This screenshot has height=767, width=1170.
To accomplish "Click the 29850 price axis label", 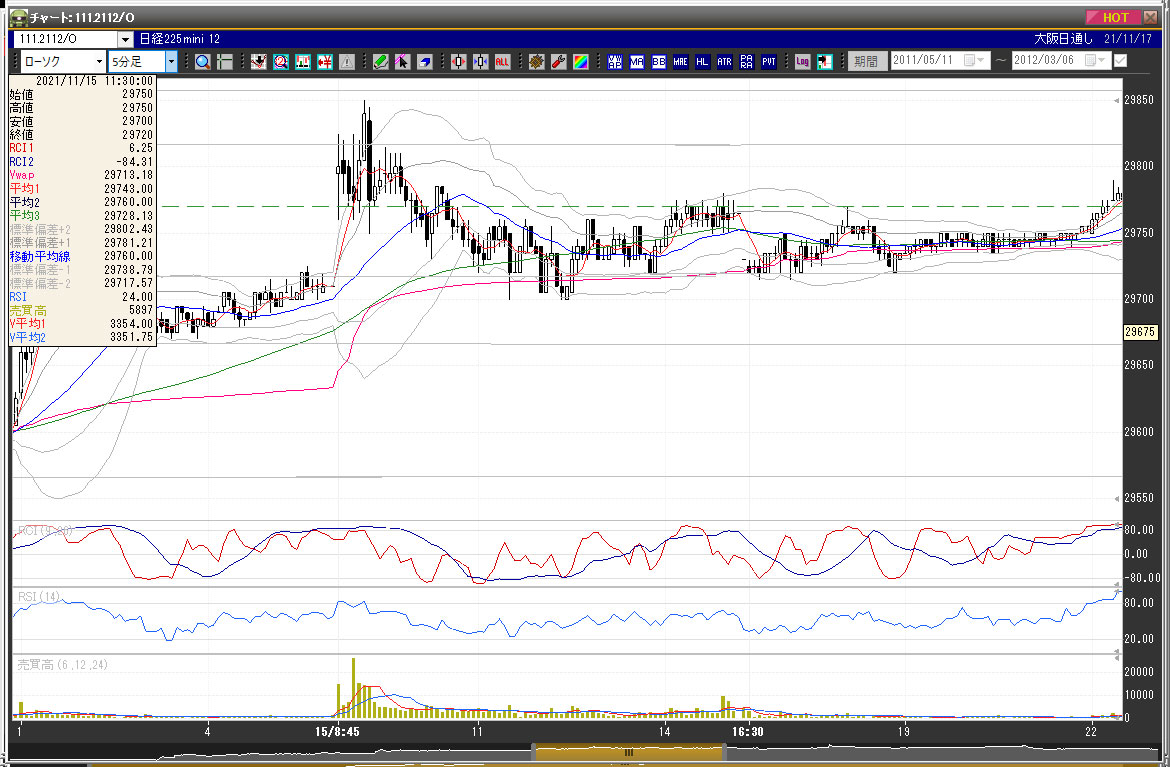I will 1139,100.
